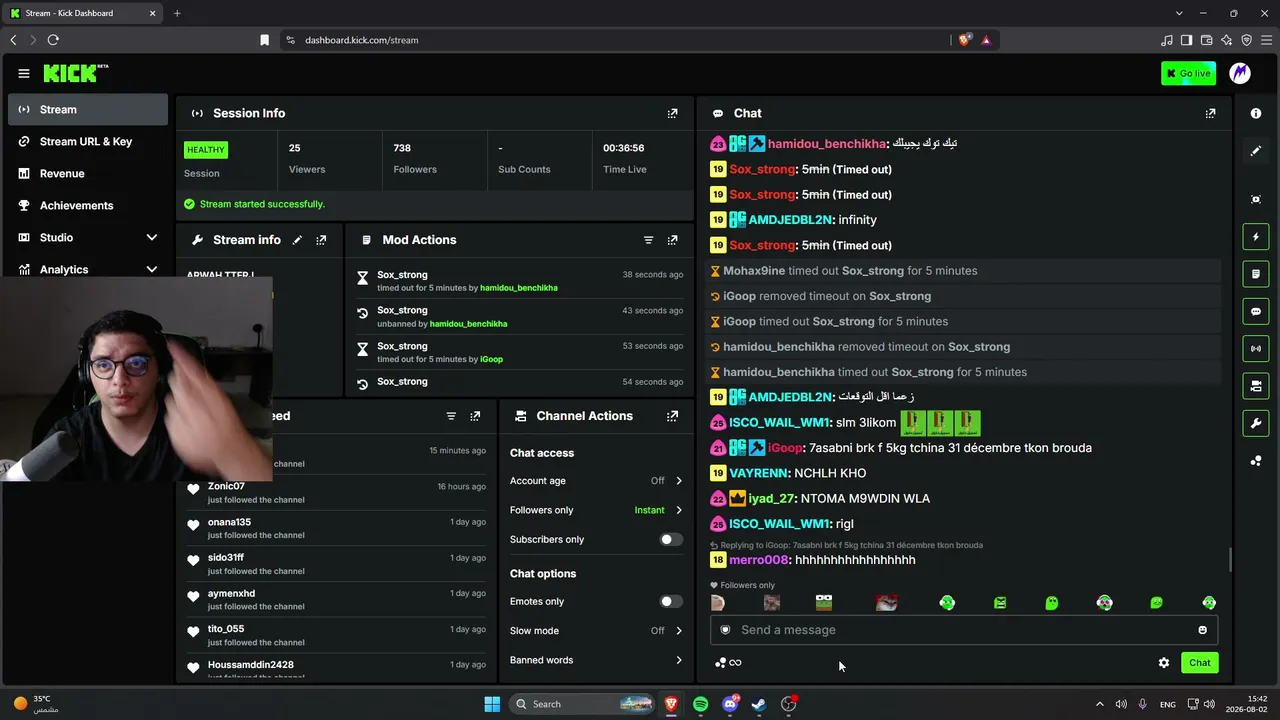Click hamidou_benchikha in the first Mod Actions row

tap(519, 288)
